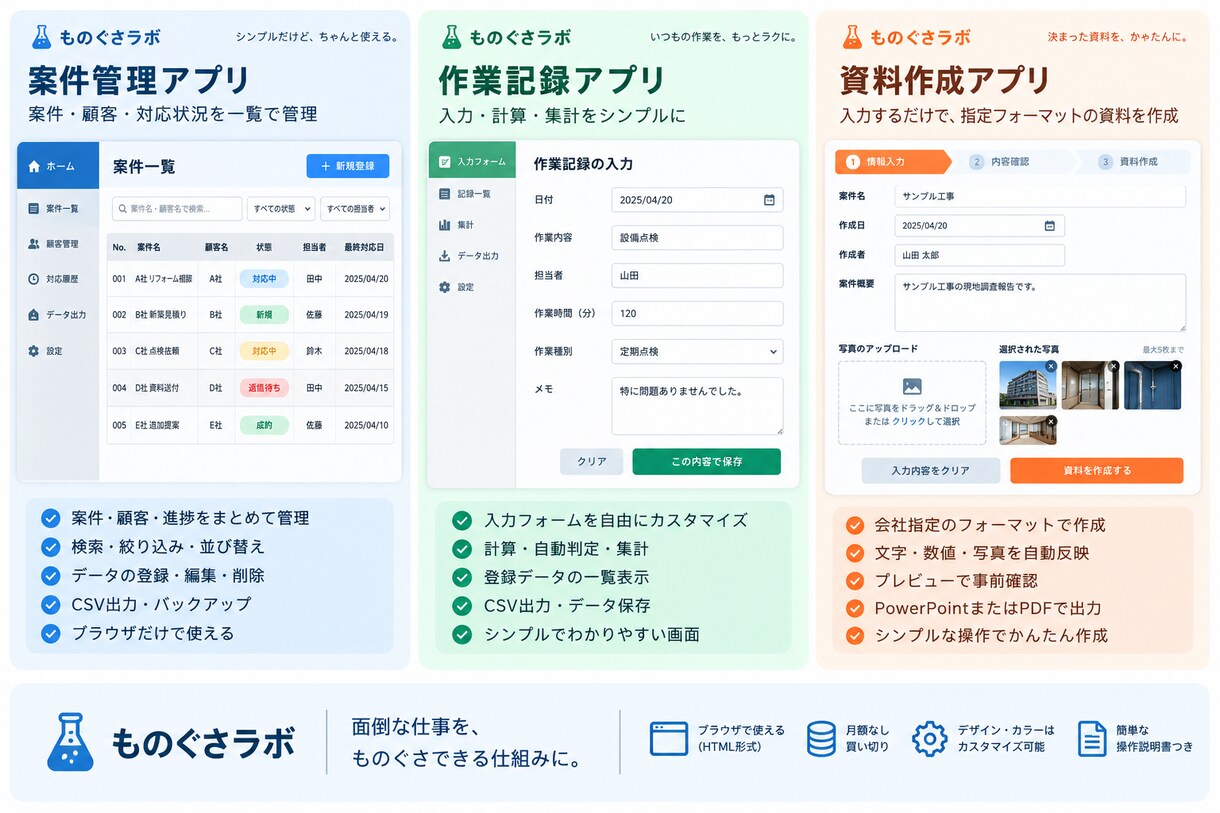Click the 対応履歴 clock icon
The image size is (1220, 813).
point(34,279)
